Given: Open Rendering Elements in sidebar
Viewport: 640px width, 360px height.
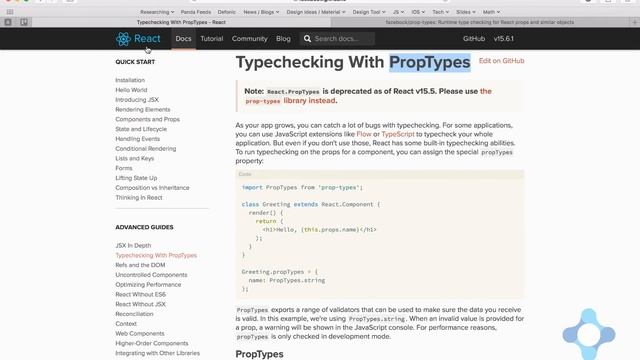Looking at the screenshot, I should coord(142,109).
